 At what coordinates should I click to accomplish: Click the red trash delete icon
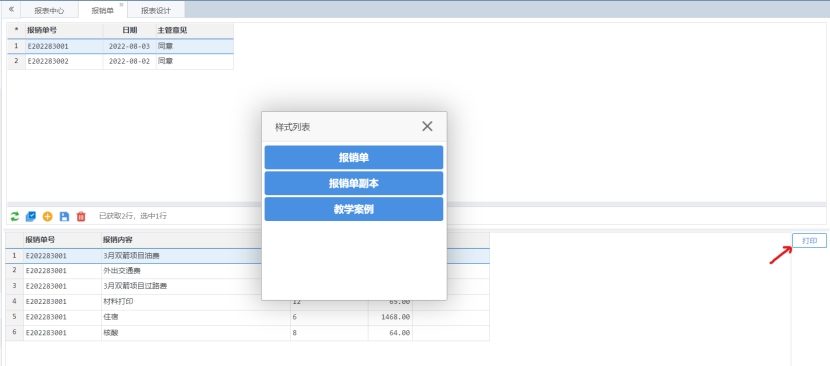click(81, 216)
